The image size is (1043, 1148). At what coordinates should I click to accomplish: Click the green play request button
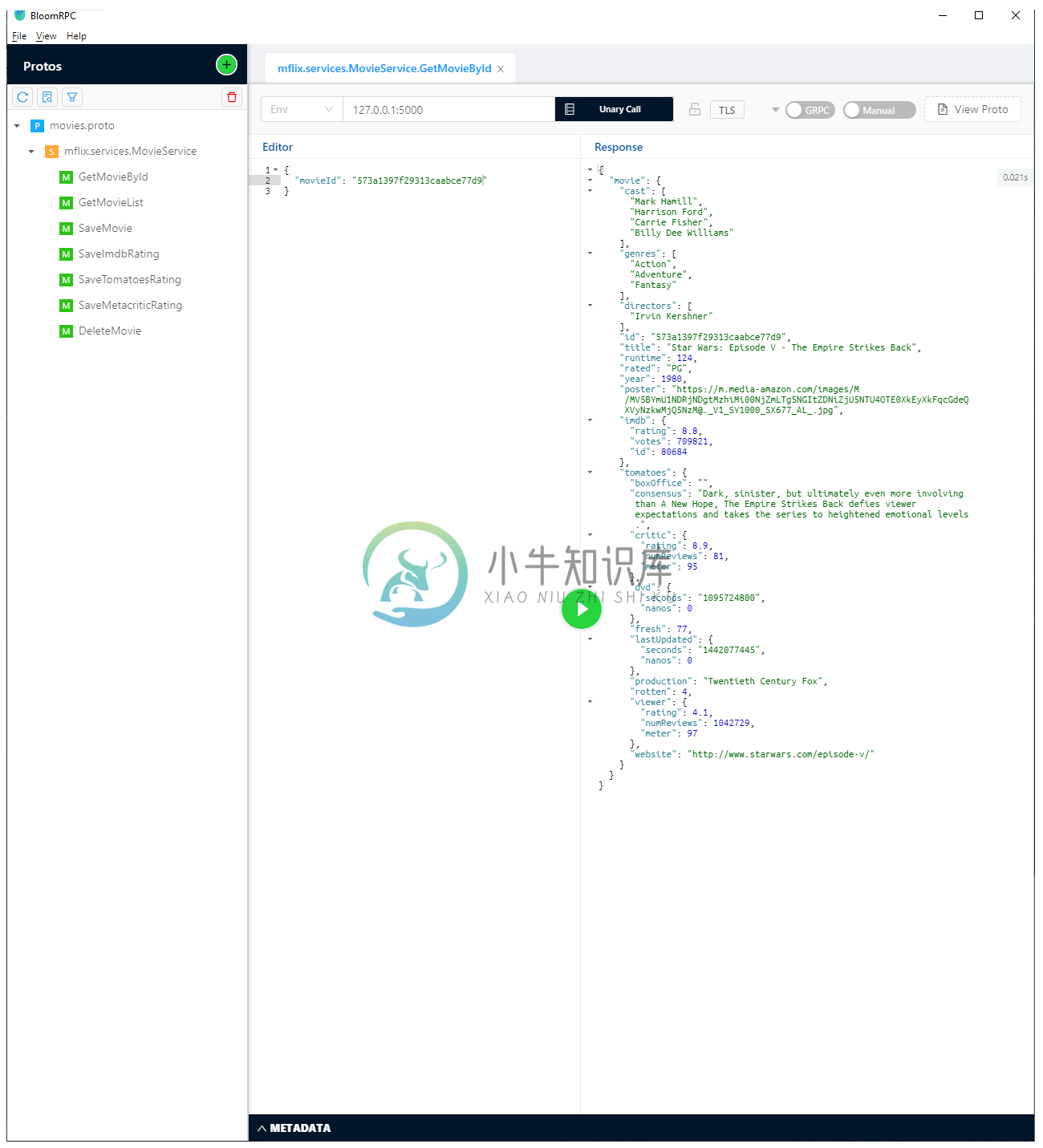click(x=582, y=610)
